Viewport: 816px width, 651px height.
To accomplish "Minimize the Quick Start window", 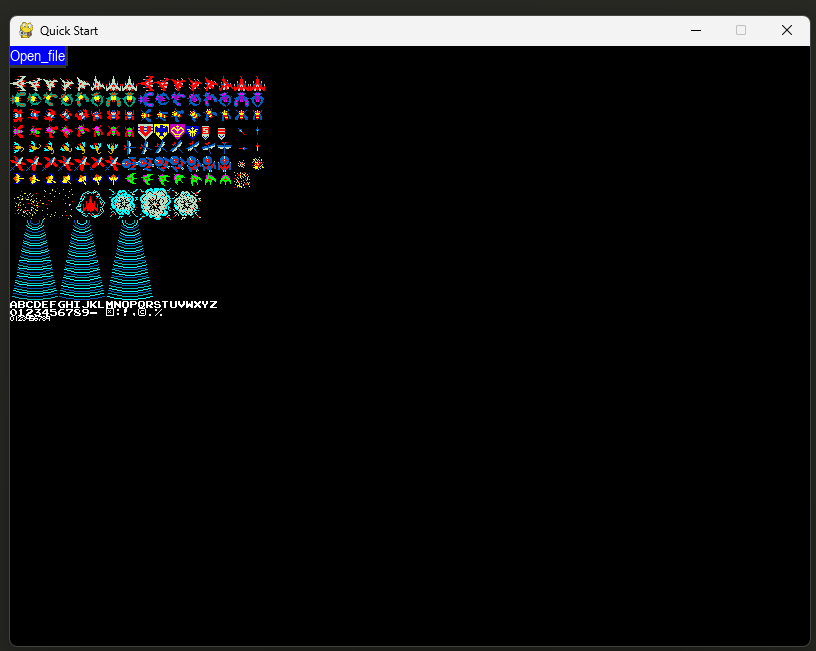I will pos(696,31).
